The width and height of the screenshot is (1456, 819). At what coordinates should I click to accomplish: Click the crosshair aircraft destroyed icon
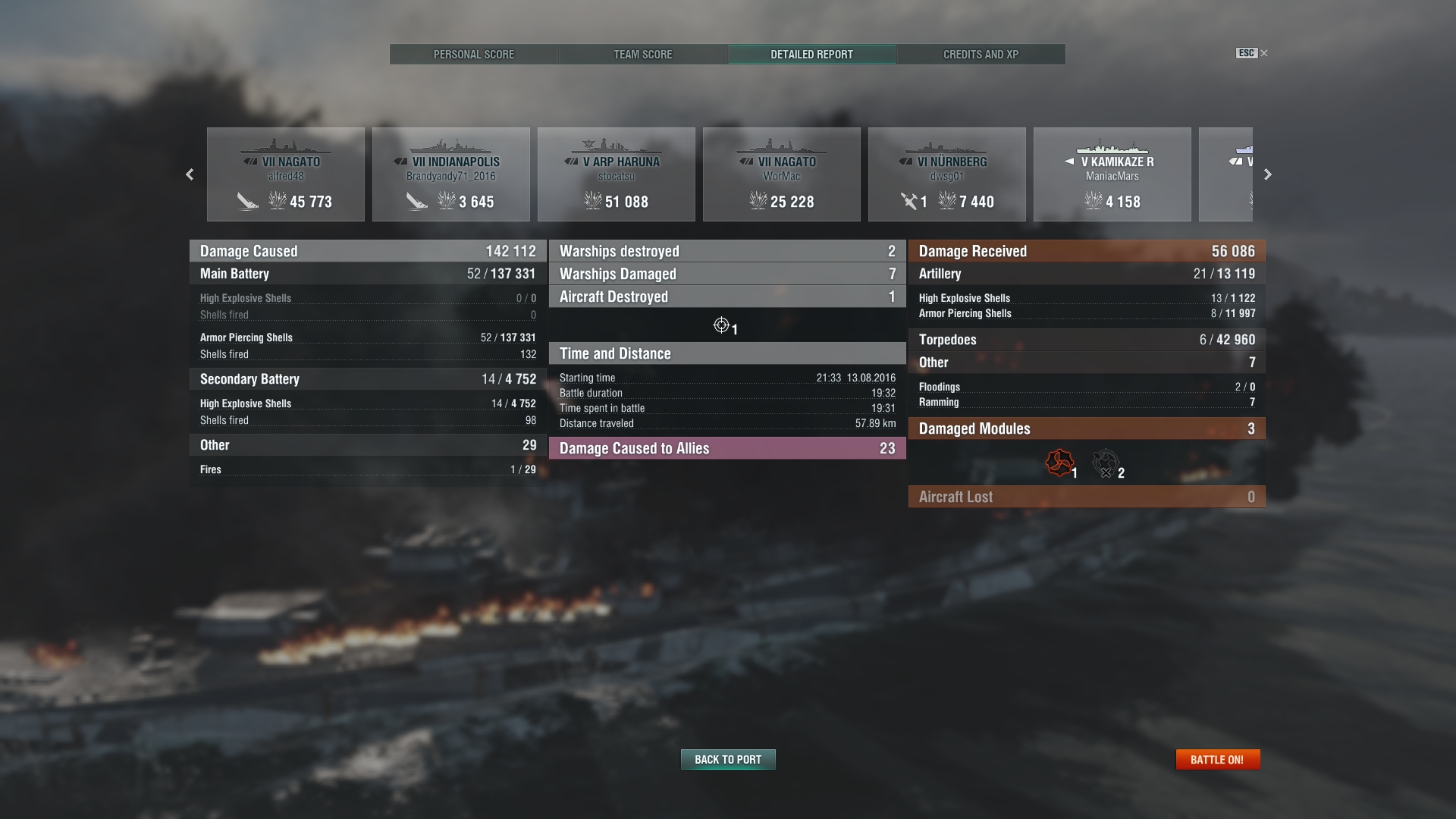(721, 325)
